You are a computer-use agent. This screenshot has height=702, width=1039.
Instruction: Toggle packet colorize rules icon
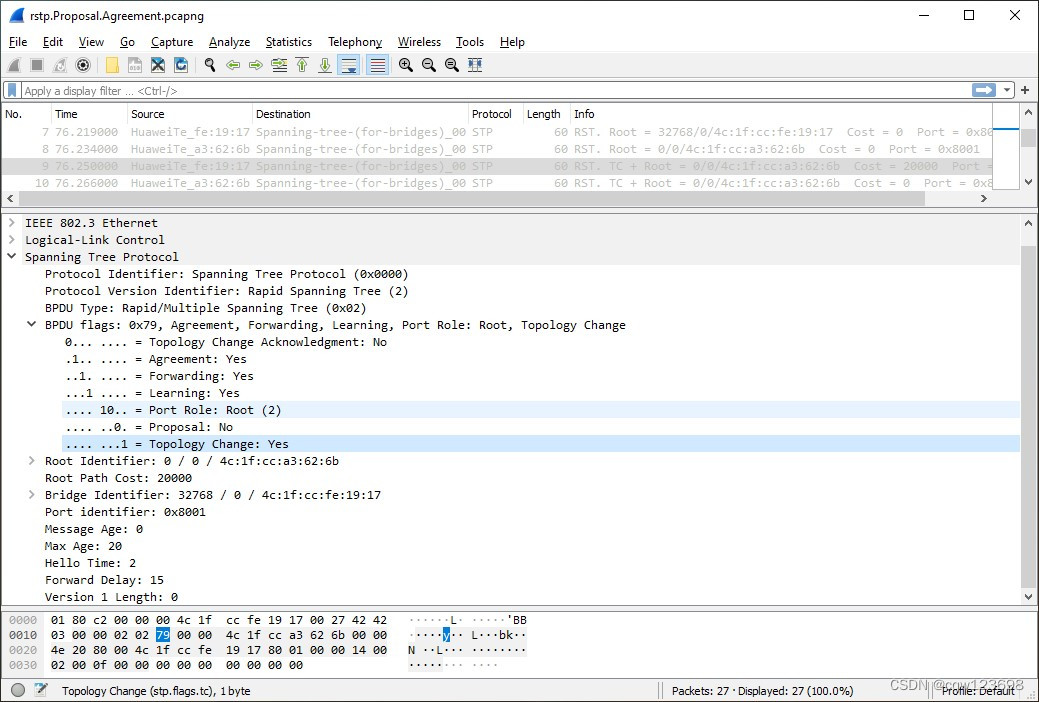pos(377,65)
